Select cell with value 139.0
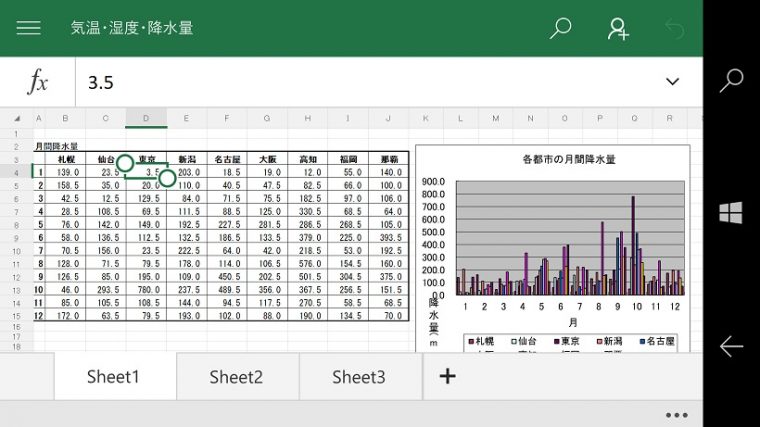 [65, 173]
